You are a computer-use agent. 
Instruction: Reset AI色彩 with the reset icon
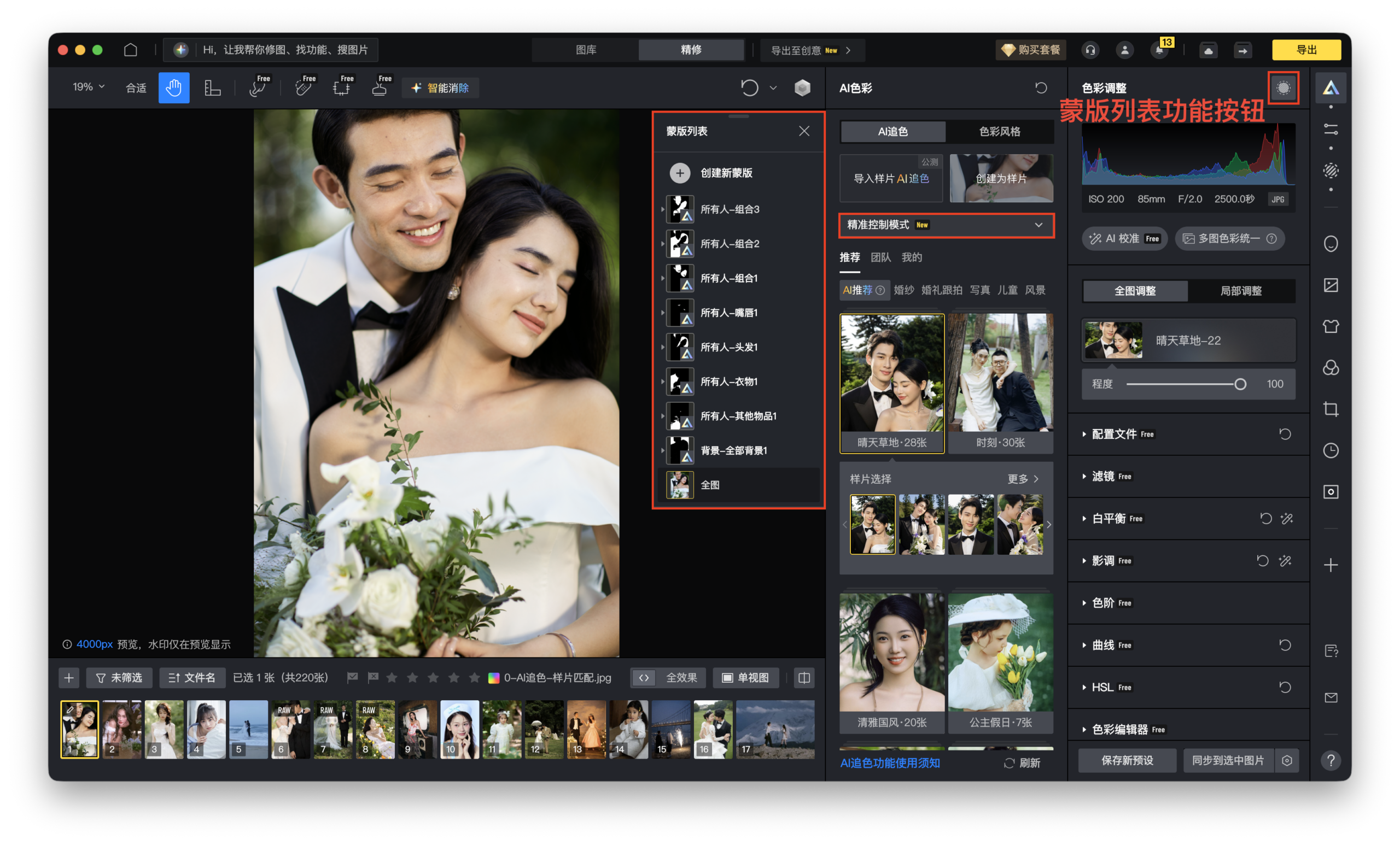point(1040,87)
